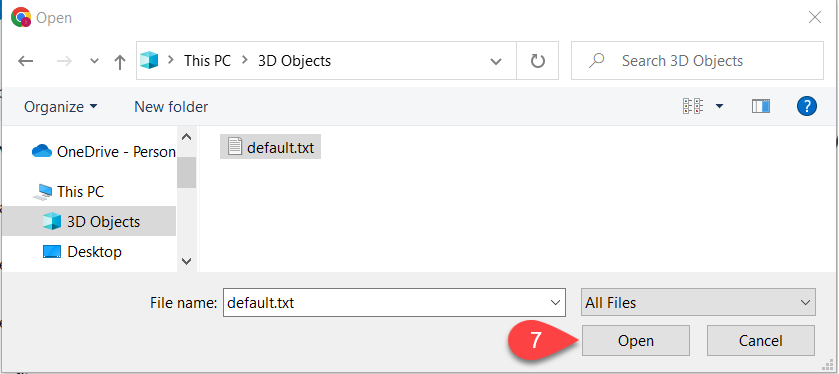Open the recent locations dropdown arrow

(94, 61)
